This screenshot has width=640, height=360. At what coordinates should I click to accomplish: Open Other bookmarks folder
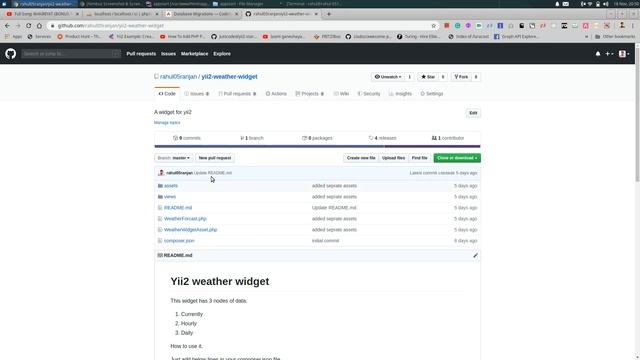615,36
